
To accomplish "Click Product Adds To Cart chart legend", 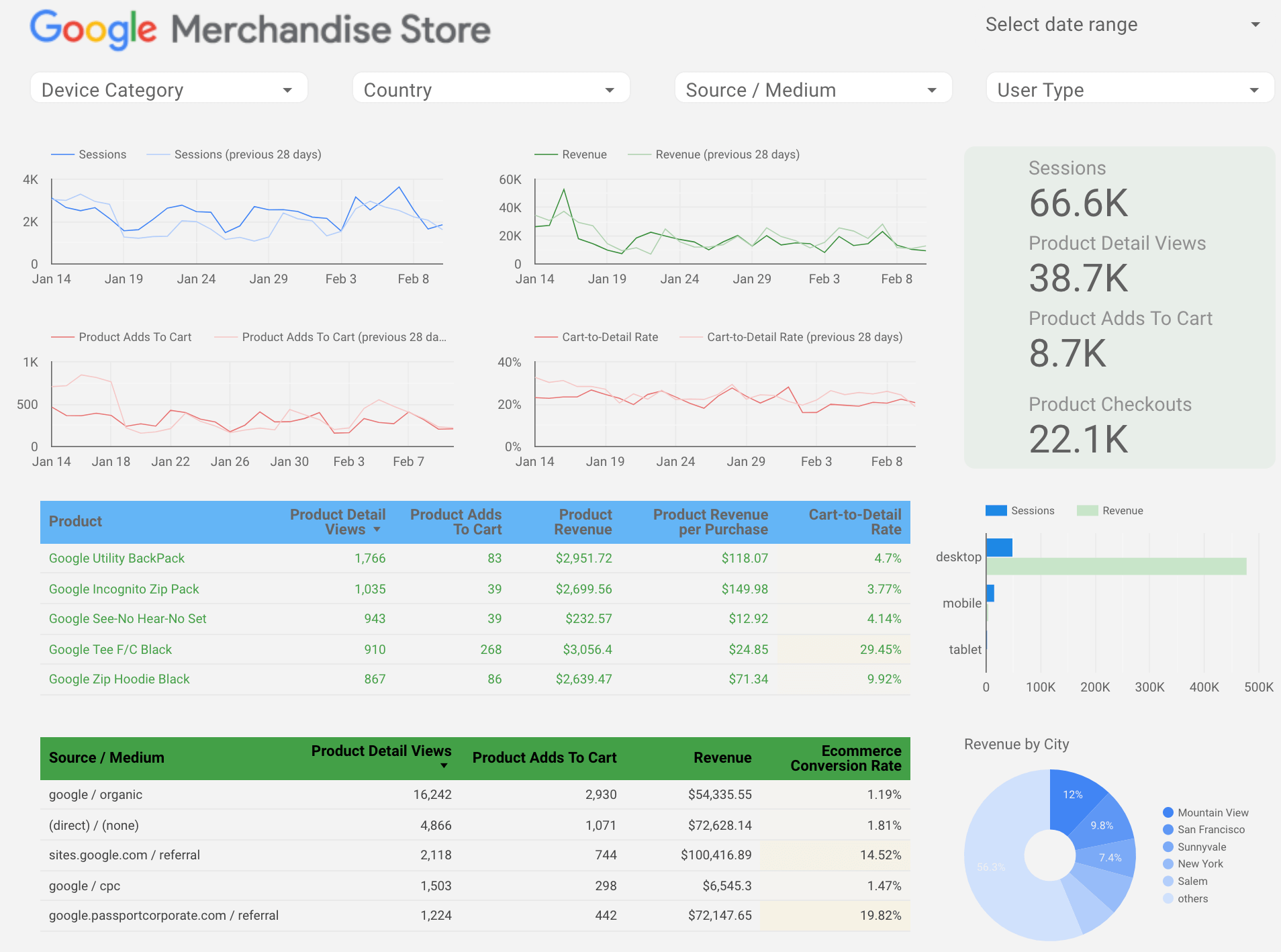I will [x=122, y=337].
